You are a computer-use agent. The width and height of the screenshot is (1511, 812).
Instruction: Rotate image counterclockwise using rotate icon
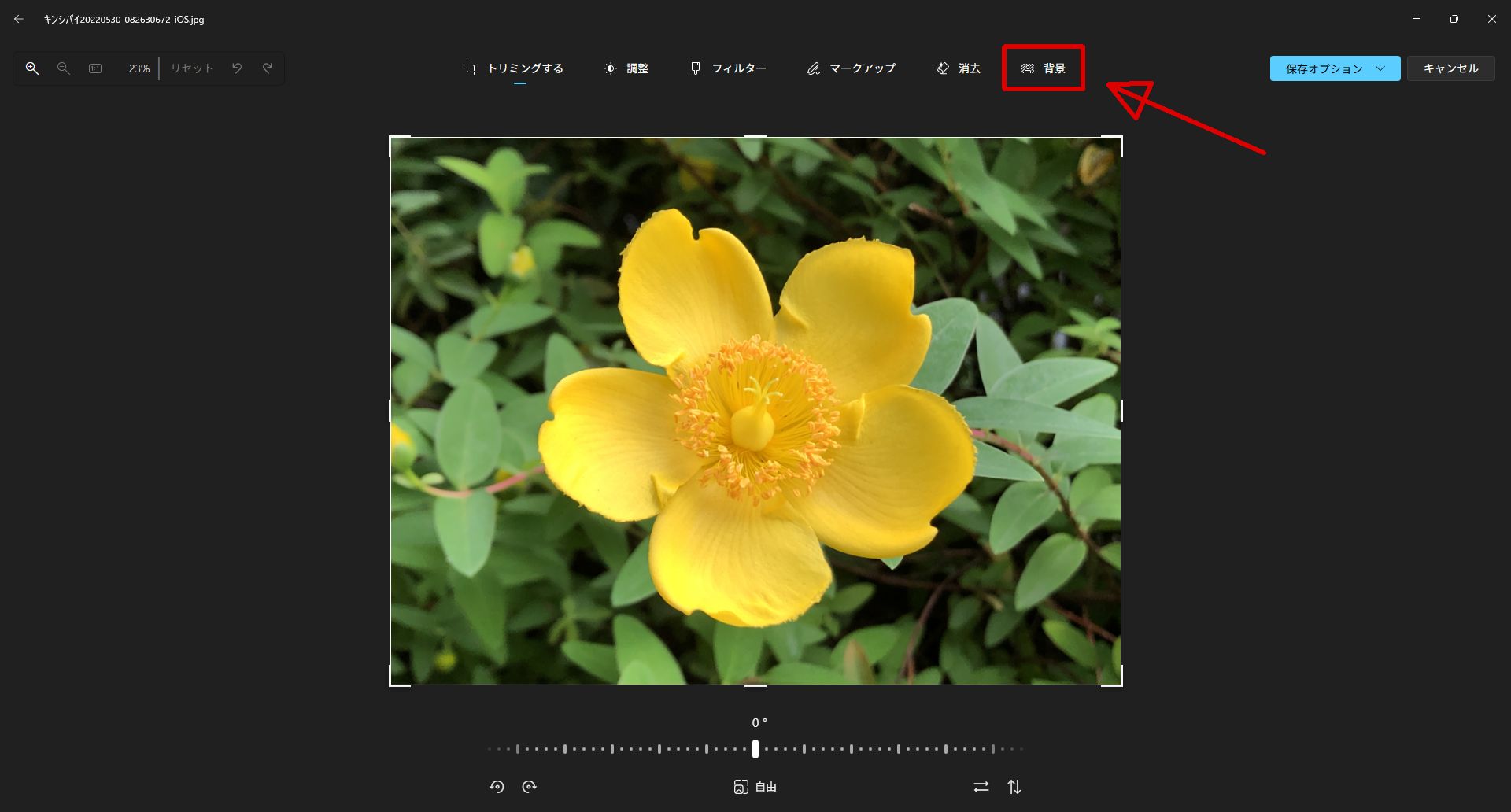pyautogui.click(x=497, y=787)
